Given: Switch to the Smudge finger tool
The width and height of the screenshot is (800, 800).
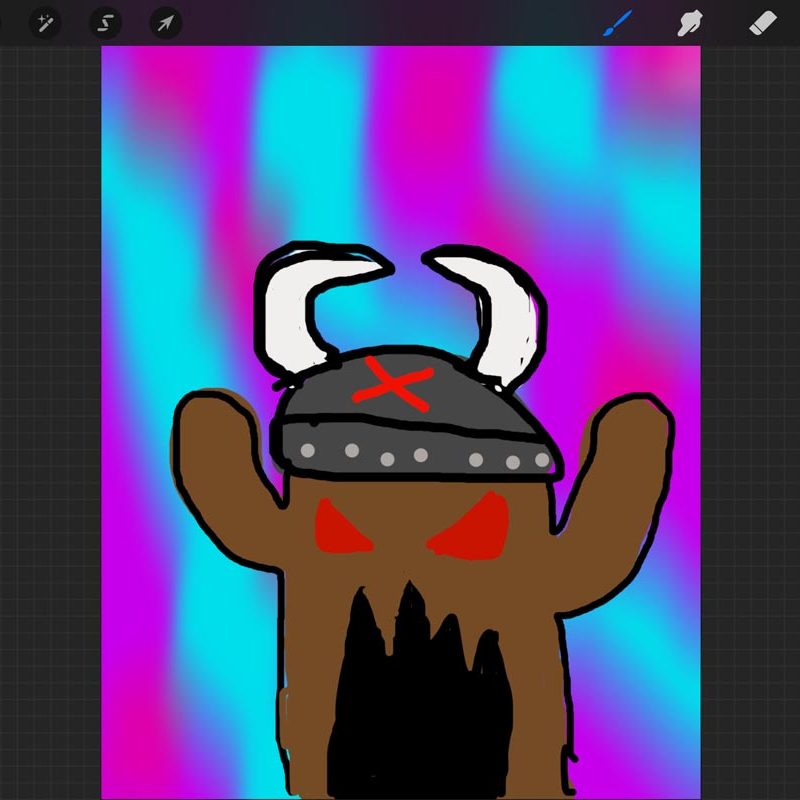Looking at the screenshot, I should 690,23.
